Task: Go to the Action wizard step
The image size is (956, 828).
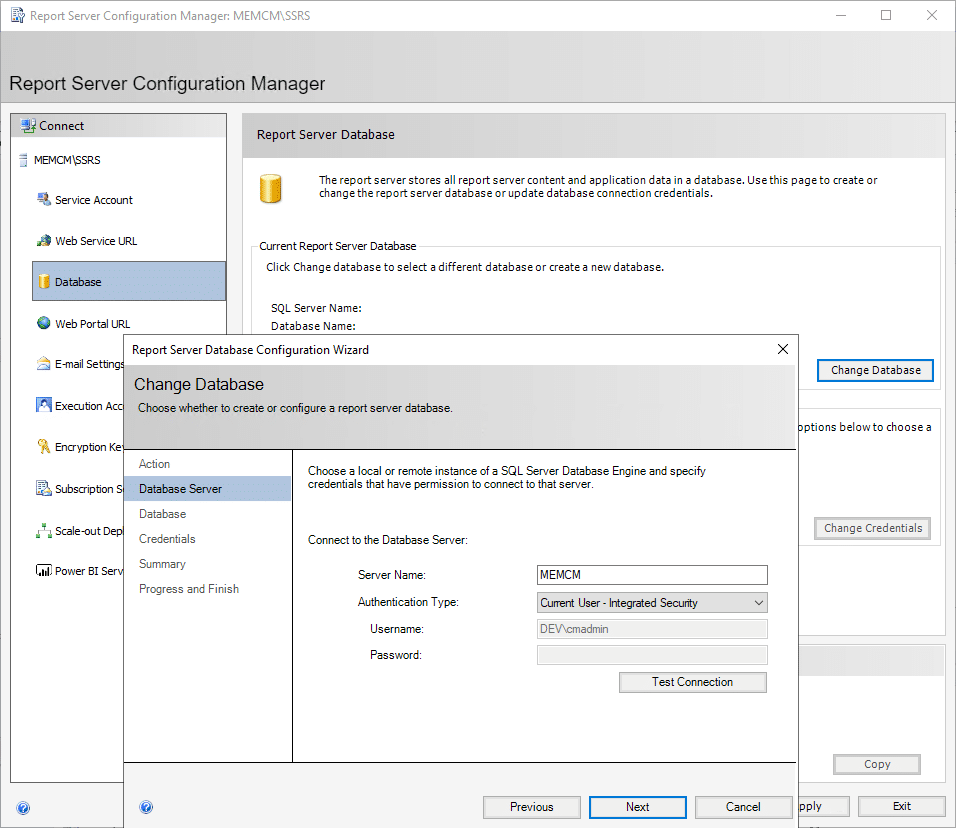Action: point(155,464)
